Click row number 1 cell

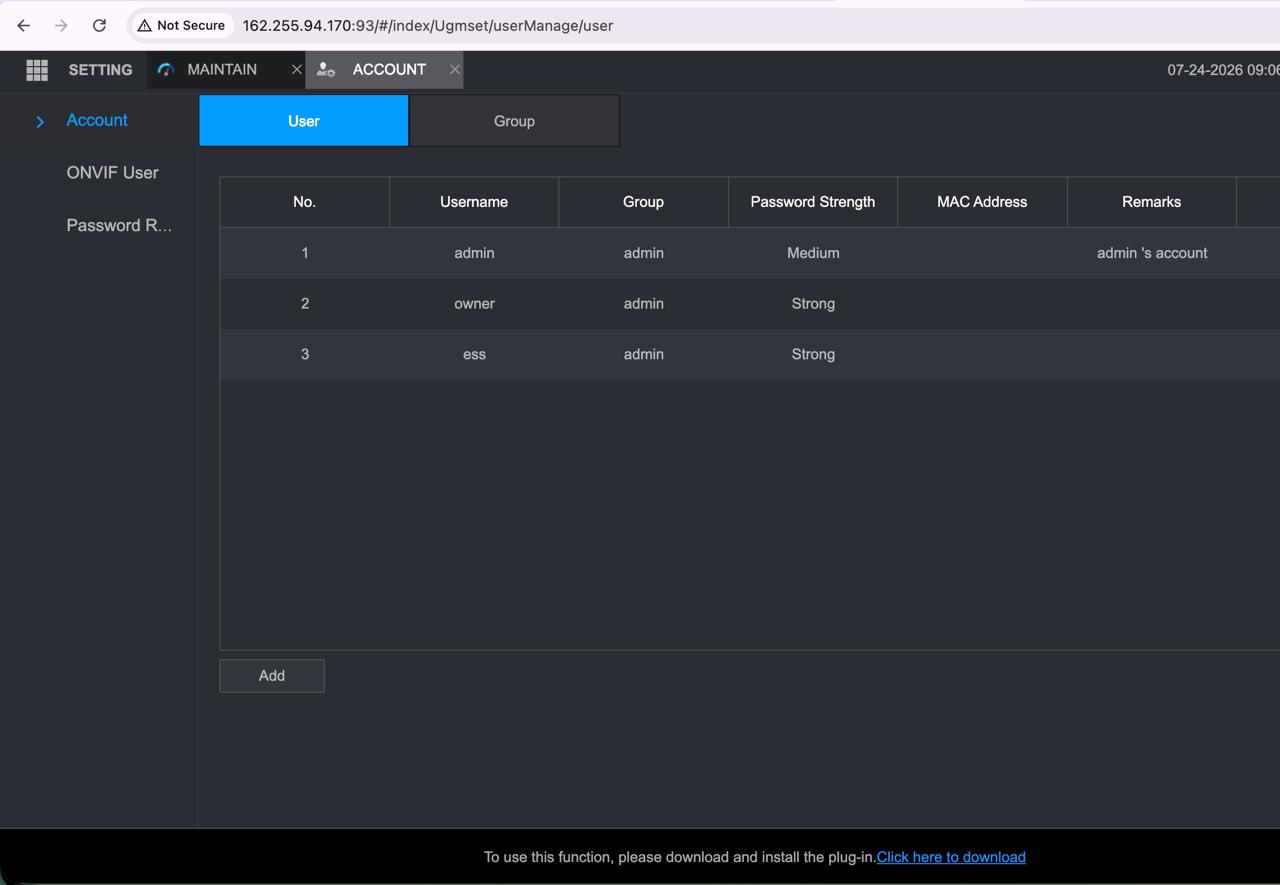coord(305,253)
